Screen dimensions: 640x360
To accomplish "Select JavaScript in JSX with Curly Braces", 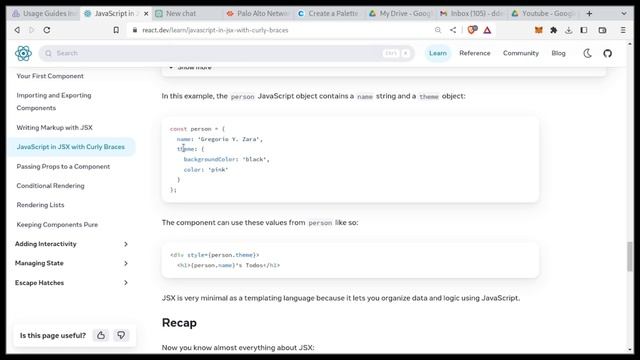I will click(71, 147).
